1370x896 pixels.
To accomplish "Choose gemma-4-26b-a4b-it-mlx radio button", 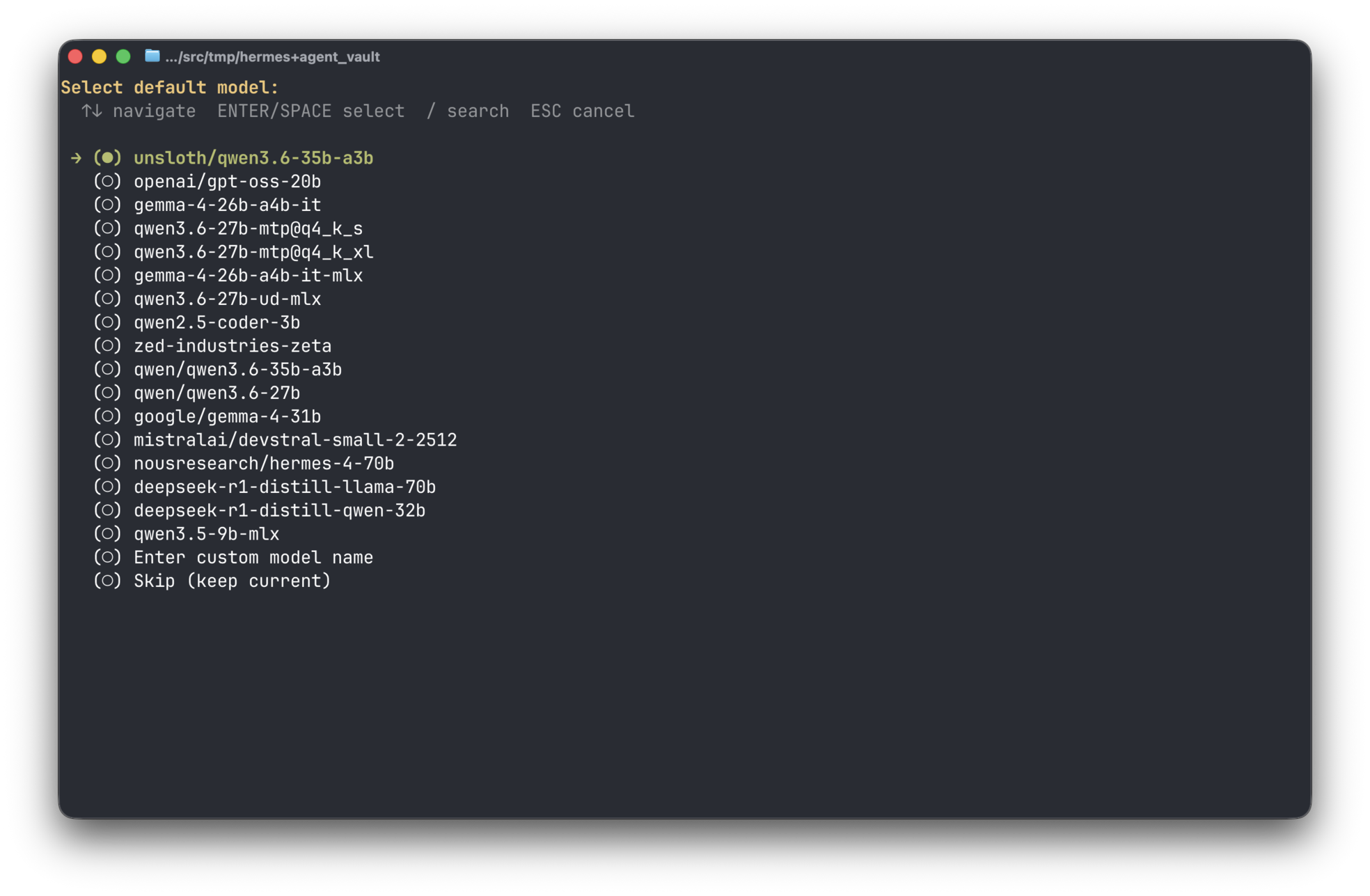I will click(107, 276).
